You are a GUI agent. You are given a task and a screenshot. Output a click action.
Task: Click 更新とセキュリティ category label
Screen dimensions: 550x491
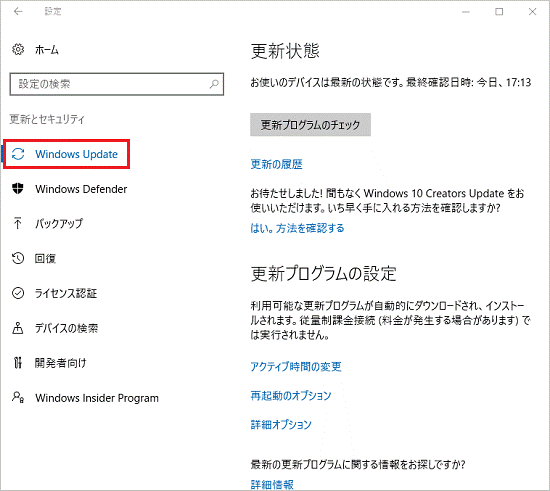[47, 120]
